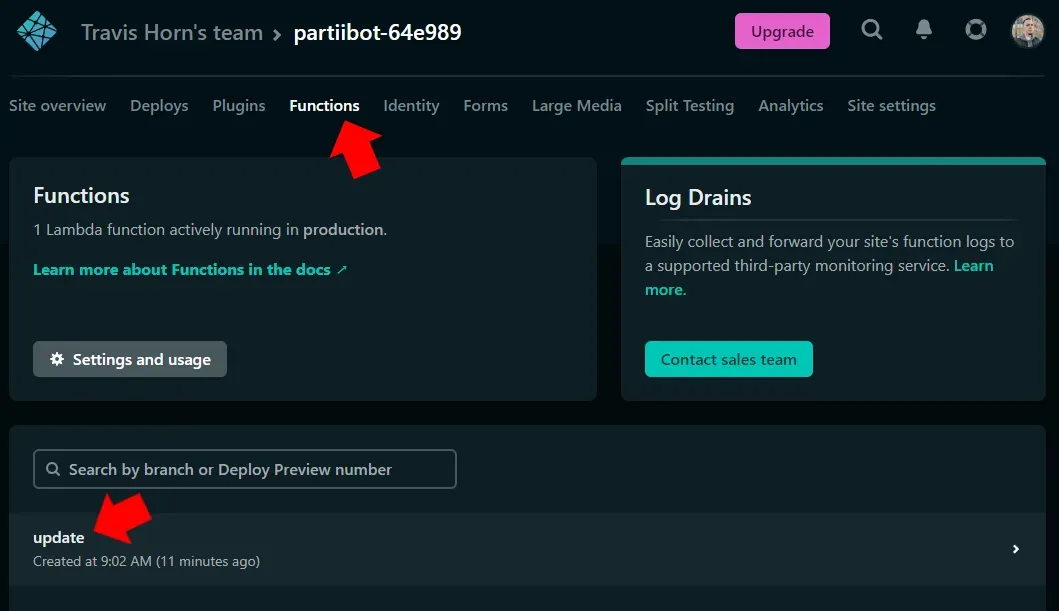Click the Upgrade button

tap(782, 30)
